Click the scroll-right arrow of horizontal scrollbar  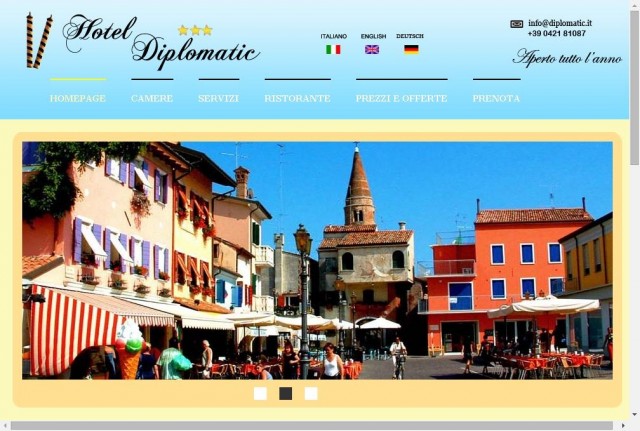coord(623,426)
